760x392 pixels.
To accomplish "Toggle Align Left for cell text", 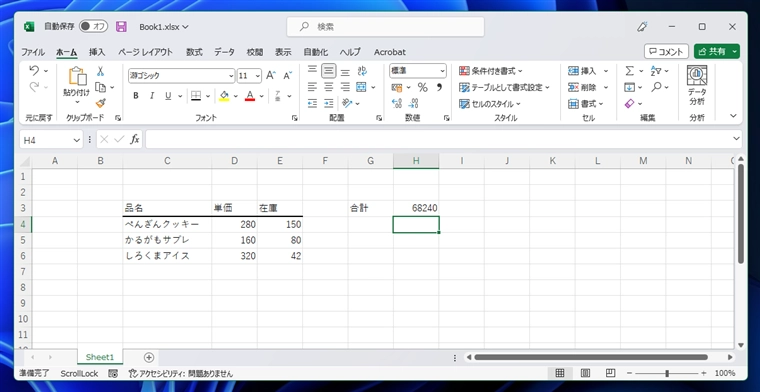I will point(313,87).
